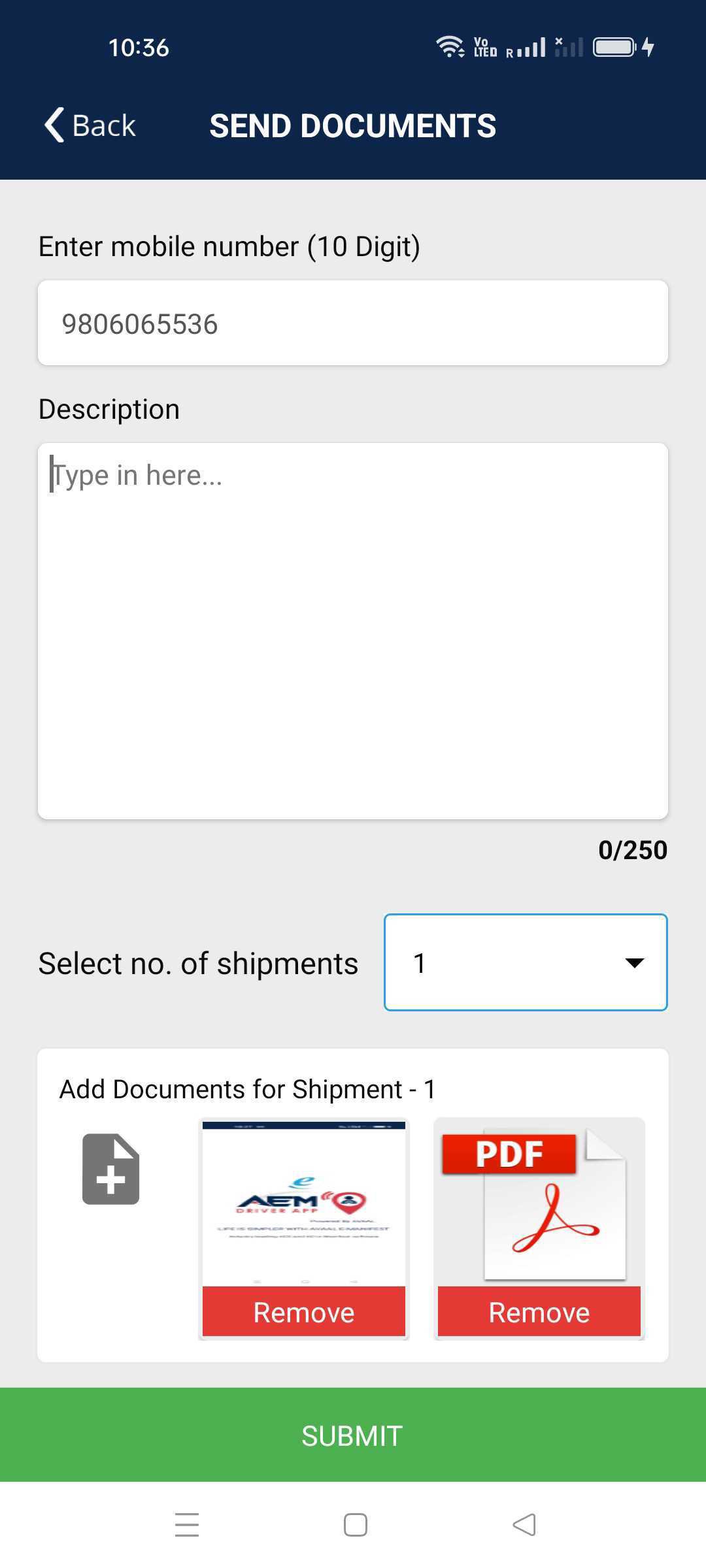Remove the AEM screenshot attachment
The image size is (706, 1568).
(304, 1312)
